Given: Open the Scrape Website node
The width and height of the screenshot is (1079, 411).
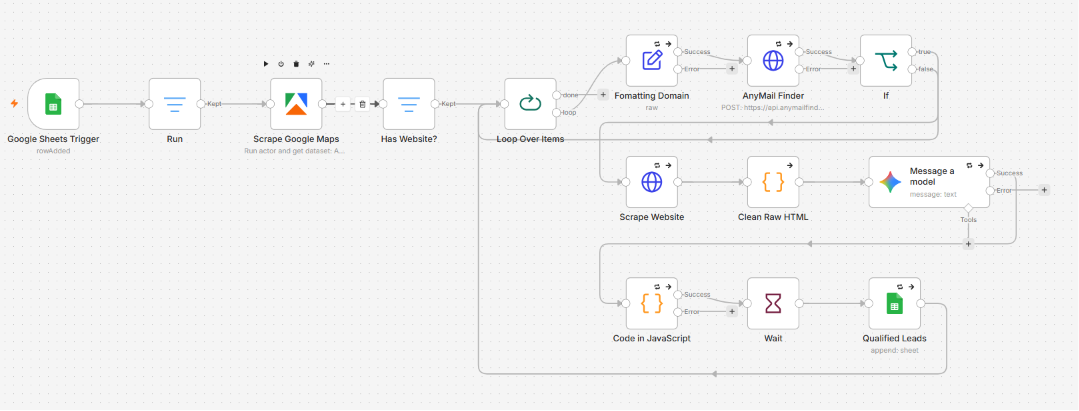Looking at the screenshot, I should (x=652, y=182).
